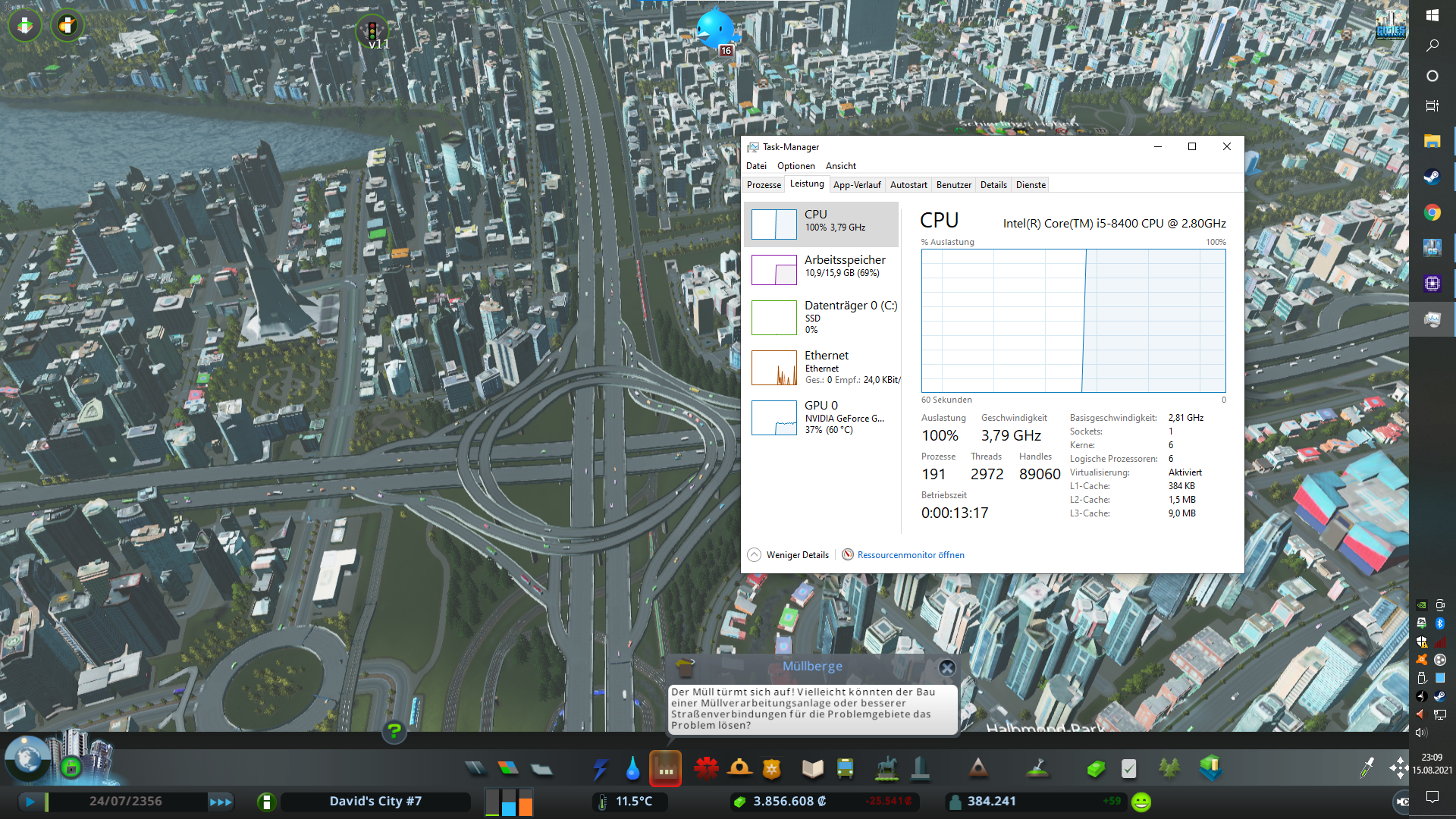Click the zoning demand RCI bars

pos(509,802)
